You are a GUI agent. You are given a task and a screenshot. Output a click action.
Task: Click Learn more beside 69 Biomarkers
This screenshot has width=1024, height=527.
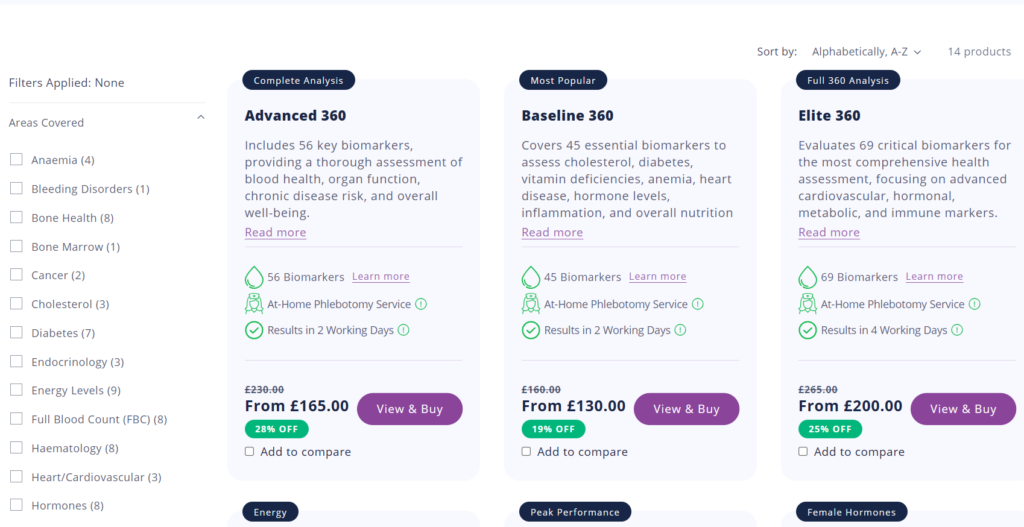coord(935,276)
